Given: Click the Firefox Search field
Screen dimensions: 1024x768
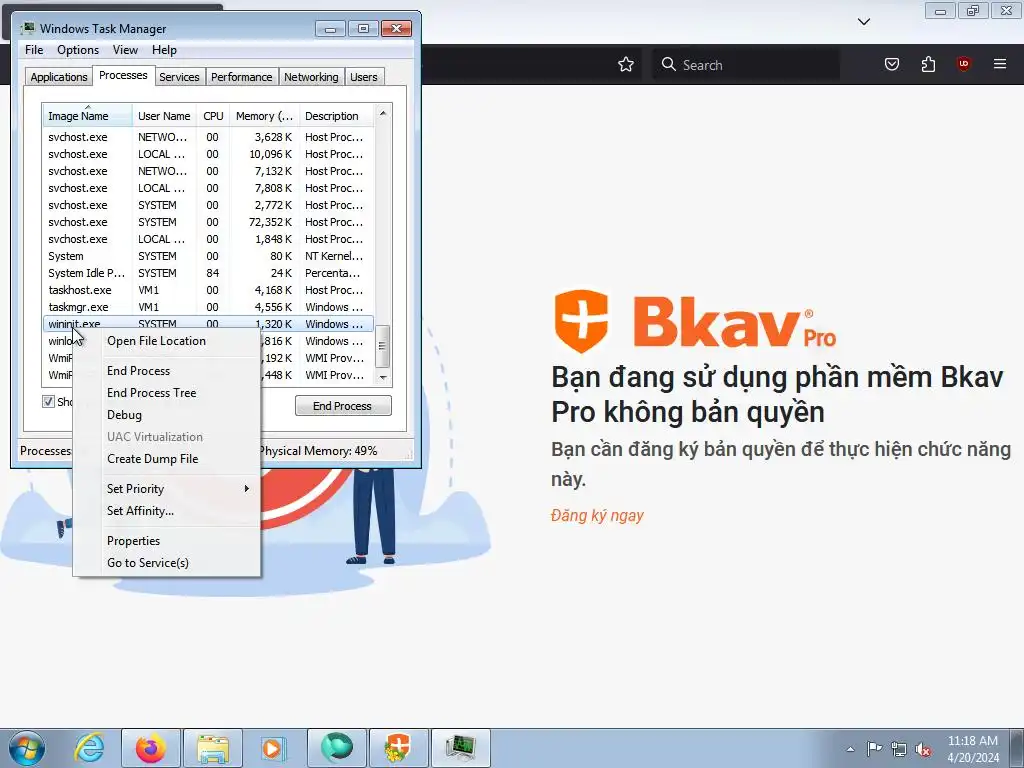Looking at the screenshot, I should (x=746, y=64).
